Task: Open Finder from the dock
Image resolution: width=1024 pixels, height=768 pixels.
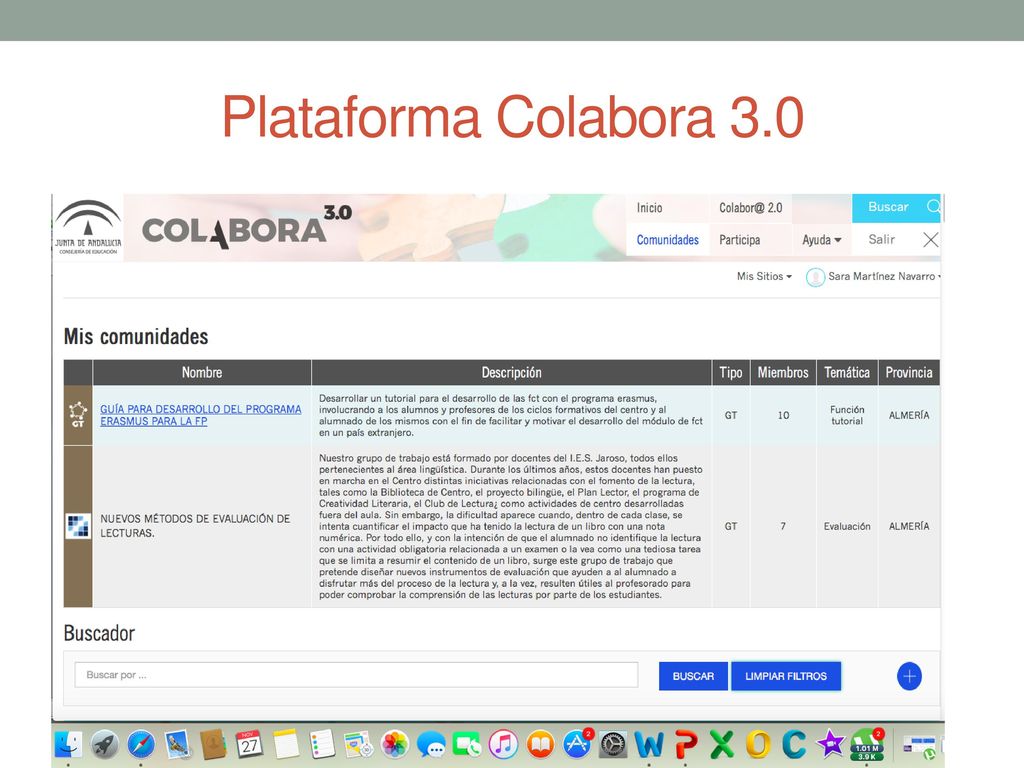Action: point(69,744)
